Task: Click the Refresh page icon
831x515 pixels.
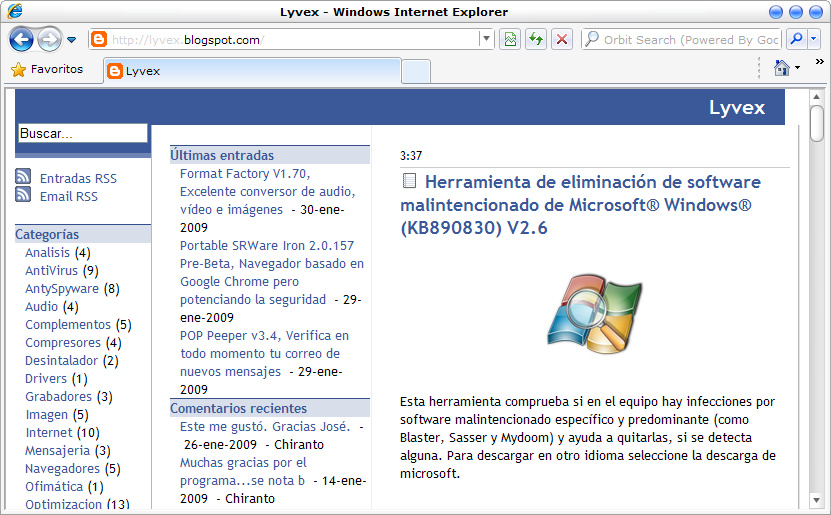Action: point(536,40)
